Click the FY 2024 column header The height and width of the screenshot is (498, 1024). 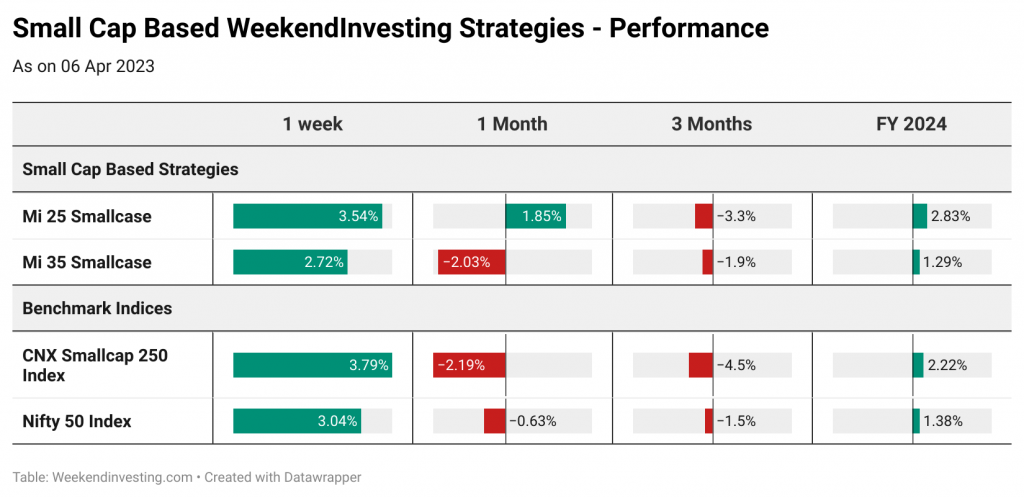pos(912,124)
